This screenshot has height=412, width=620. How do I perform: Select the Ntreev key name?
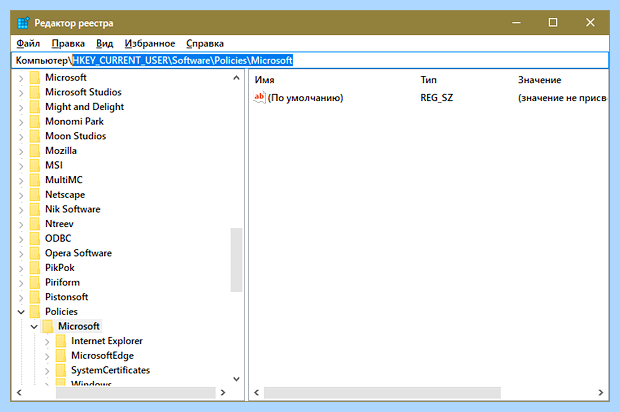(59, 224)
